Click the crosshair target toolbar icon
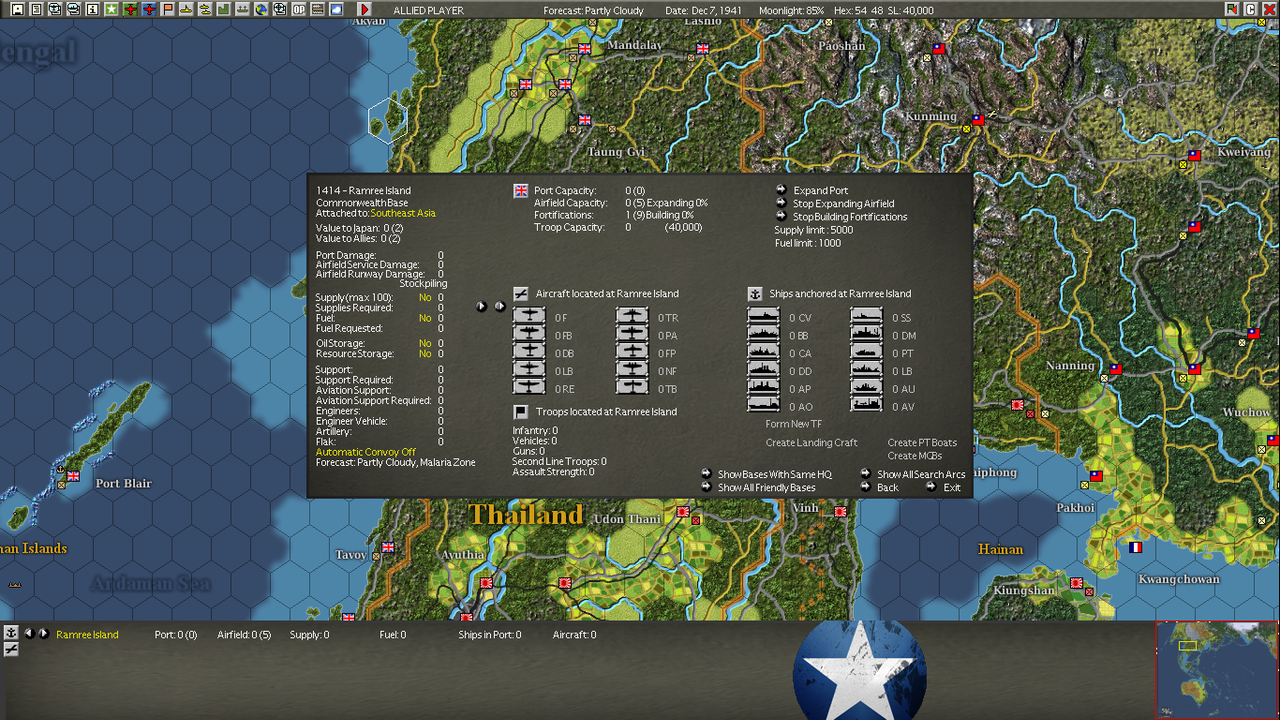The width and height of the screenshot is (1280, 720). pos(279,10)
